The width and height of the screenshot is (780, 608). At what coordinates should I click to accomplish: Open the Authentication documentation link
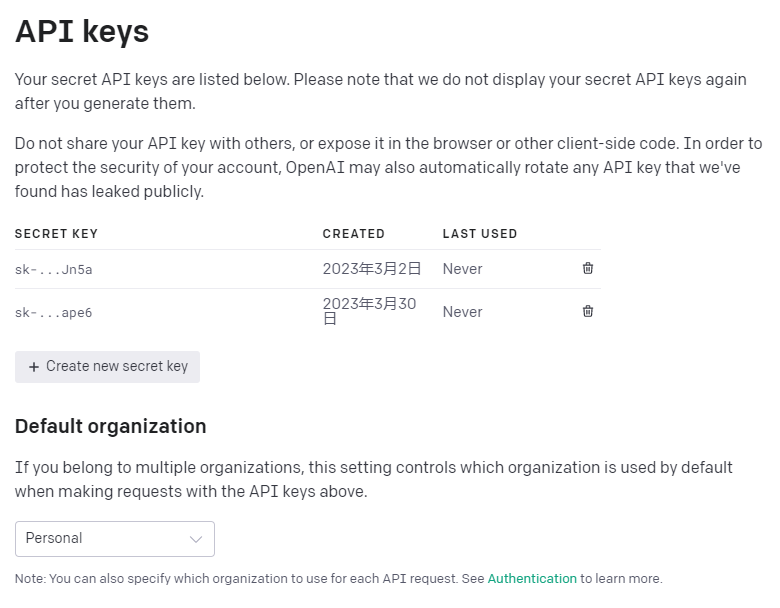coord(532,579)
